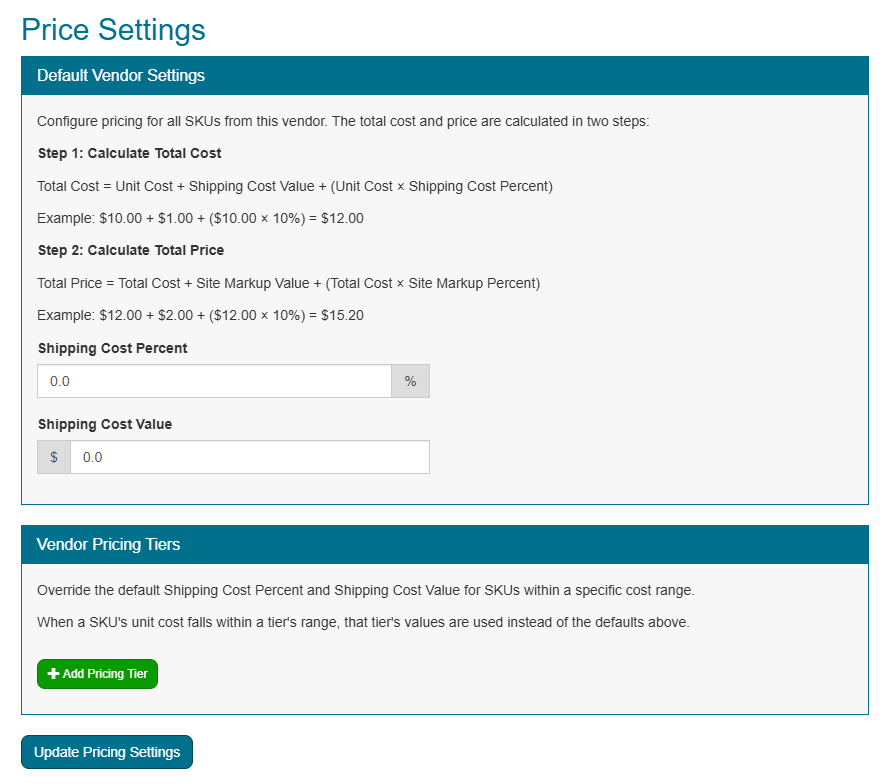Click the Total Price formula line
The image size is (887, 784).
coord(288,283)
